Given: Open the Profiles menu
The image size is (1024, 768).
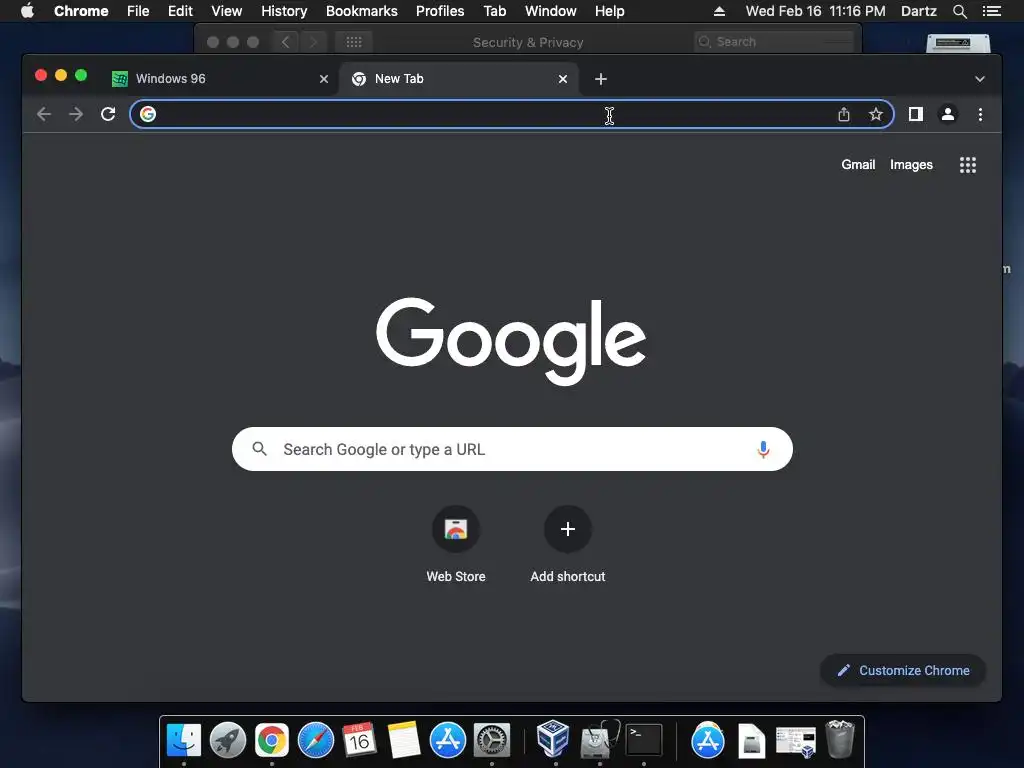Looking at the screenshot, I should [x=440, y=11].
